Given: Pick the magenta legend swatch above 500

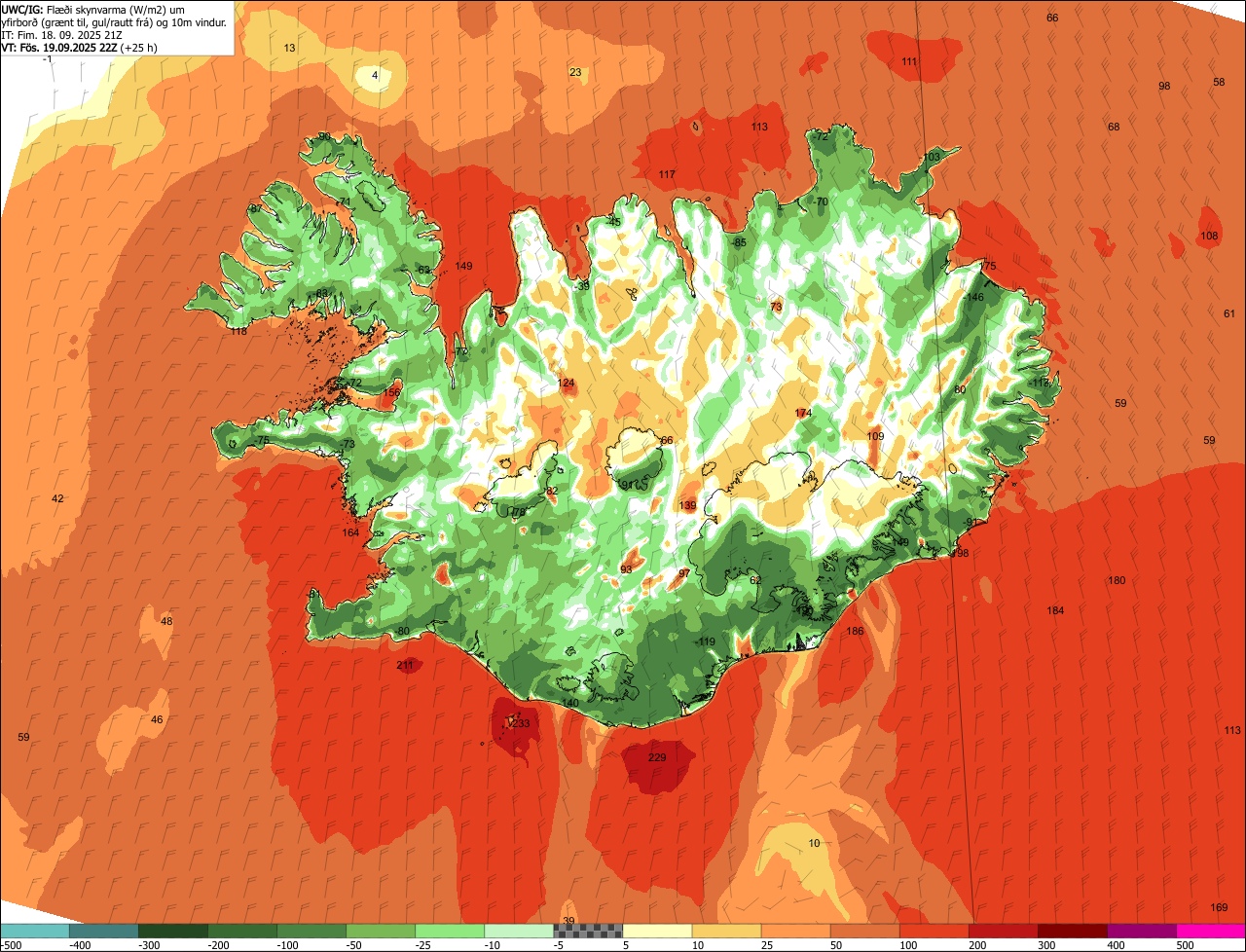Looking at the screenshot, I should tap(1211, 931).
